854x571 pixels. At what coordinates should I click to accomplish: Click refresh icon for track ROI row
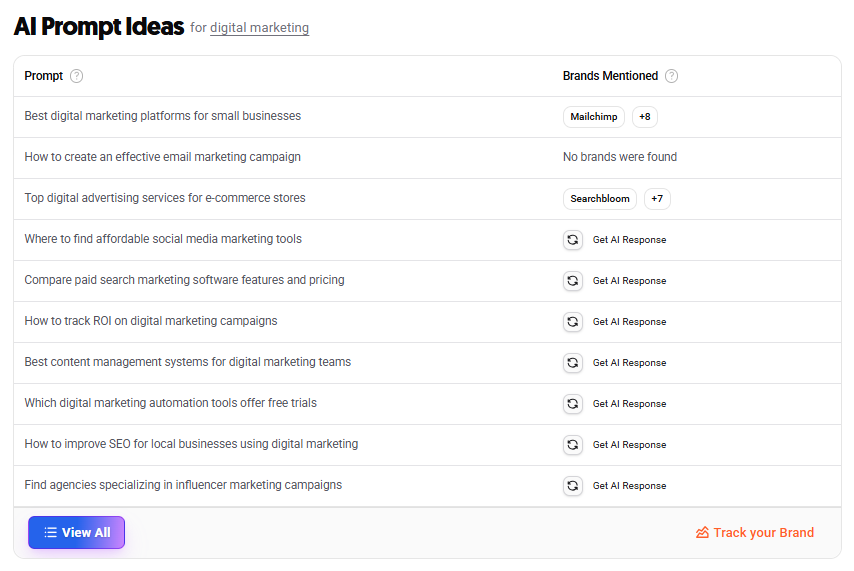tap(572, 322)
